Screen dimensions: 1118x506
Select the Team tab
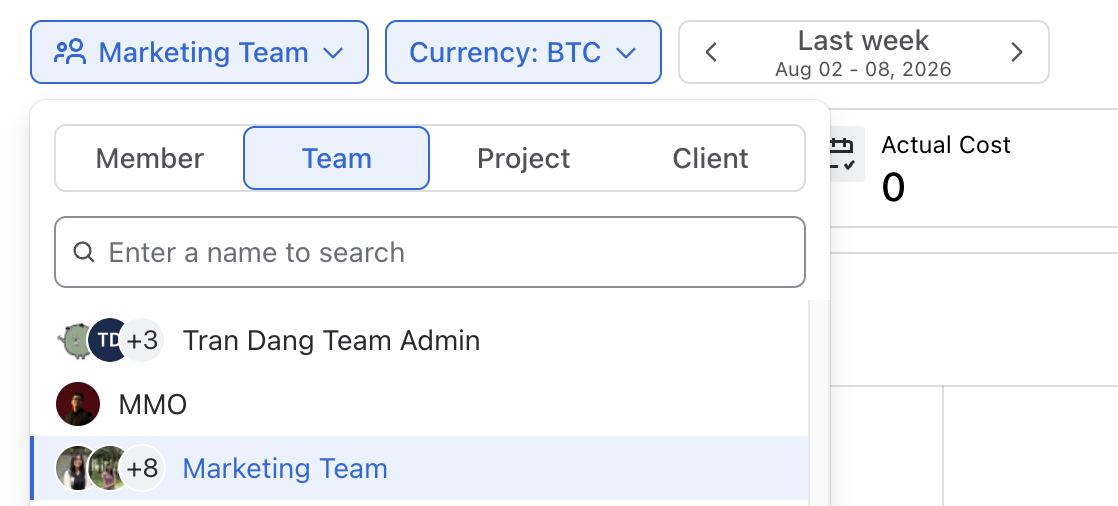[x=337, y=158]
